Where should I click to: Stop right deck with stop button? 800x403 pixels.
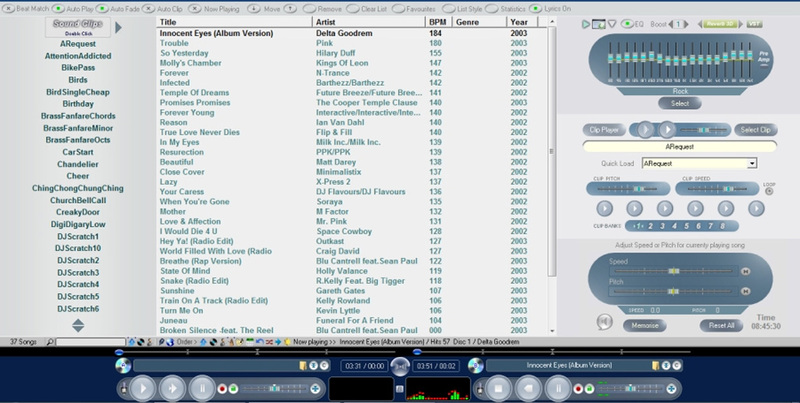tap(498, 389)
